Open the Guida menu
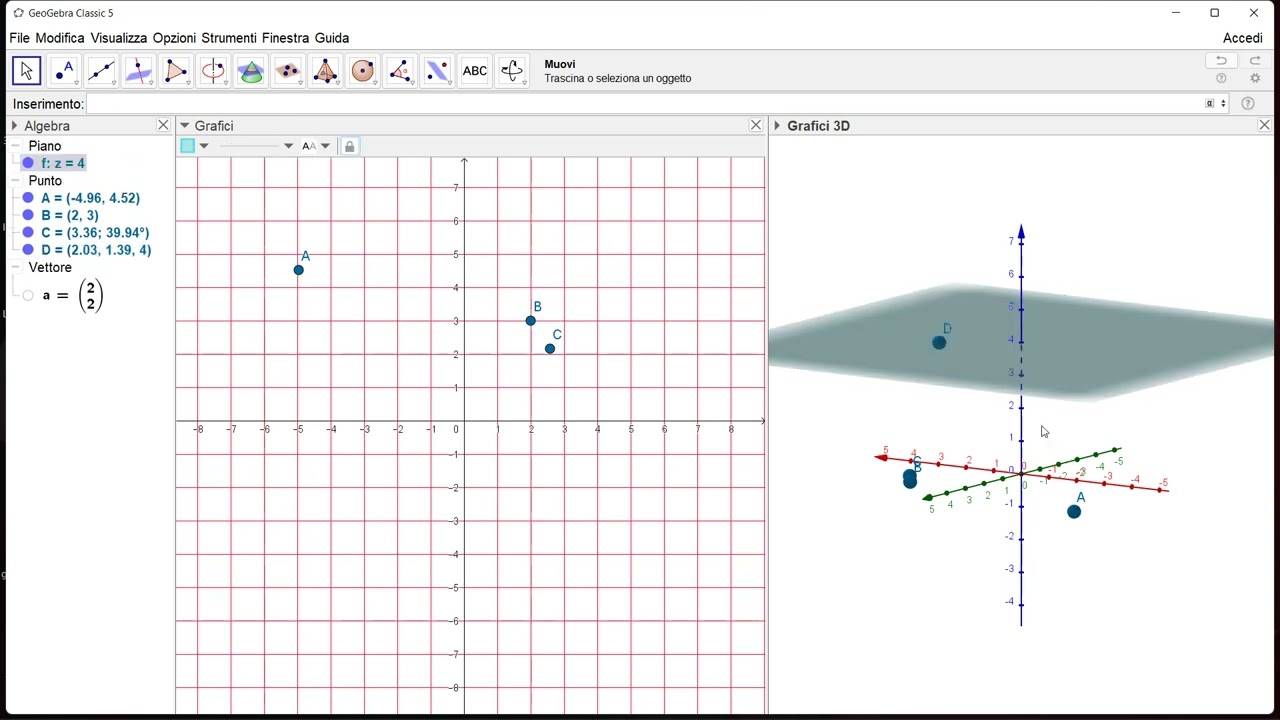Image resolution: width=1280 pixels, height=720 pixels. click(x=332, y=38)
